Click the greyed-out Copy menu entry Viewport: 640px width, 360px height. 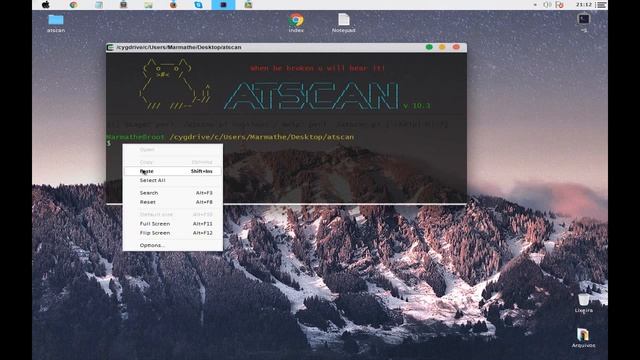point(173,162)
